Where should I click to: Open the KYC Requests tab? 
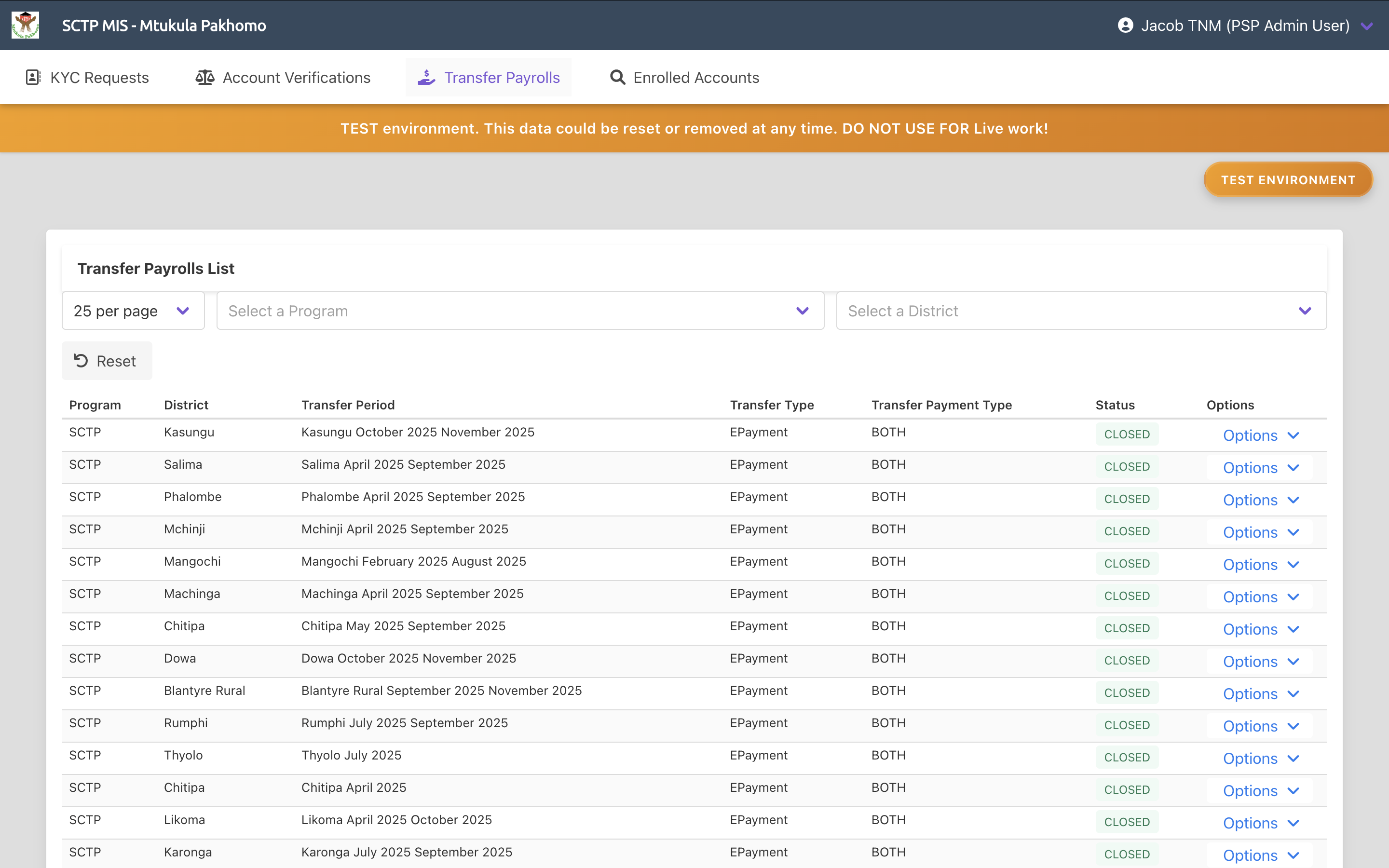click(88, 78)
